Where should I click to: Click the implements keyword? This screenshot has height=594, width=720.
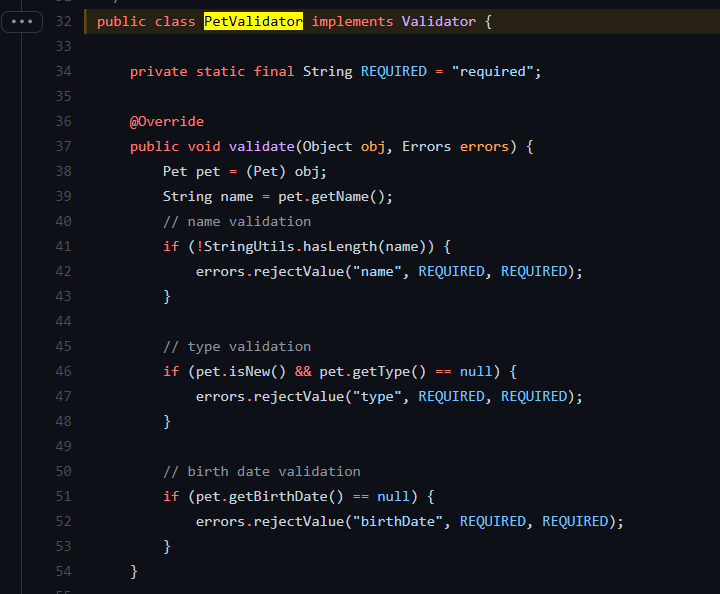[x=353, y=22]
